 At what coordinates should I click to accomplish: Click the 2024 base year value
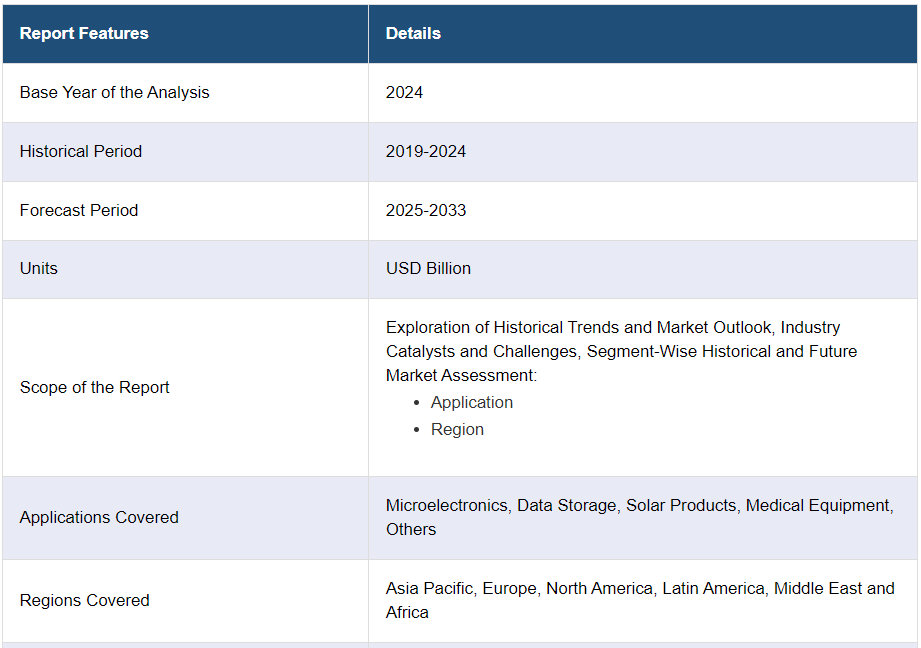pyautogui.click(x=404, y=93)
